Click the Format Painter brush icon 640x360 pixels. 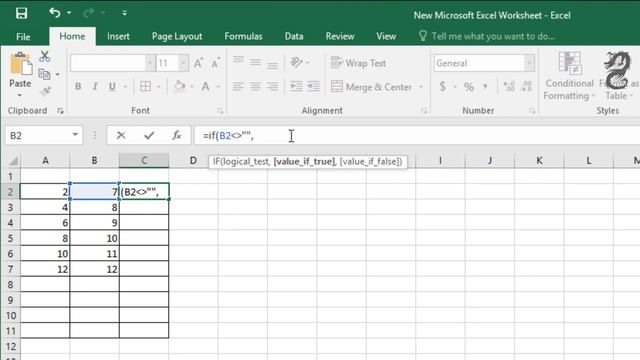tap(45, 91)
